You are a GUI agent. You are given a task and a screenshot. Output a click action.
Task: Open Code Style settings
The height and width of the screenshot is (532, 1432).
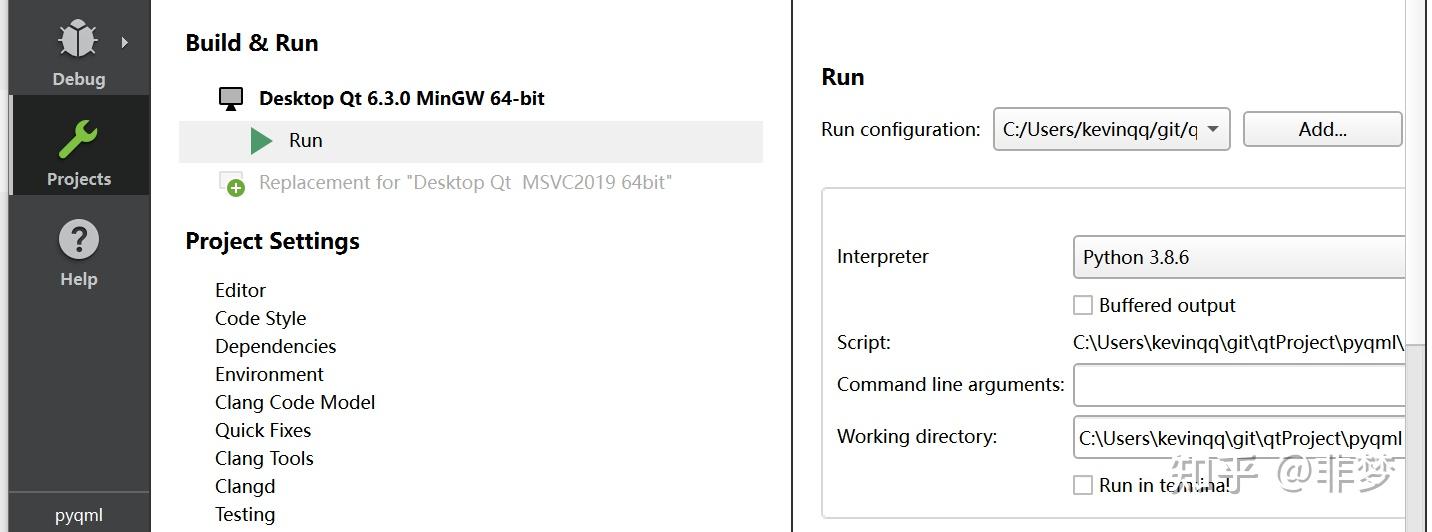tap(260, 318)
